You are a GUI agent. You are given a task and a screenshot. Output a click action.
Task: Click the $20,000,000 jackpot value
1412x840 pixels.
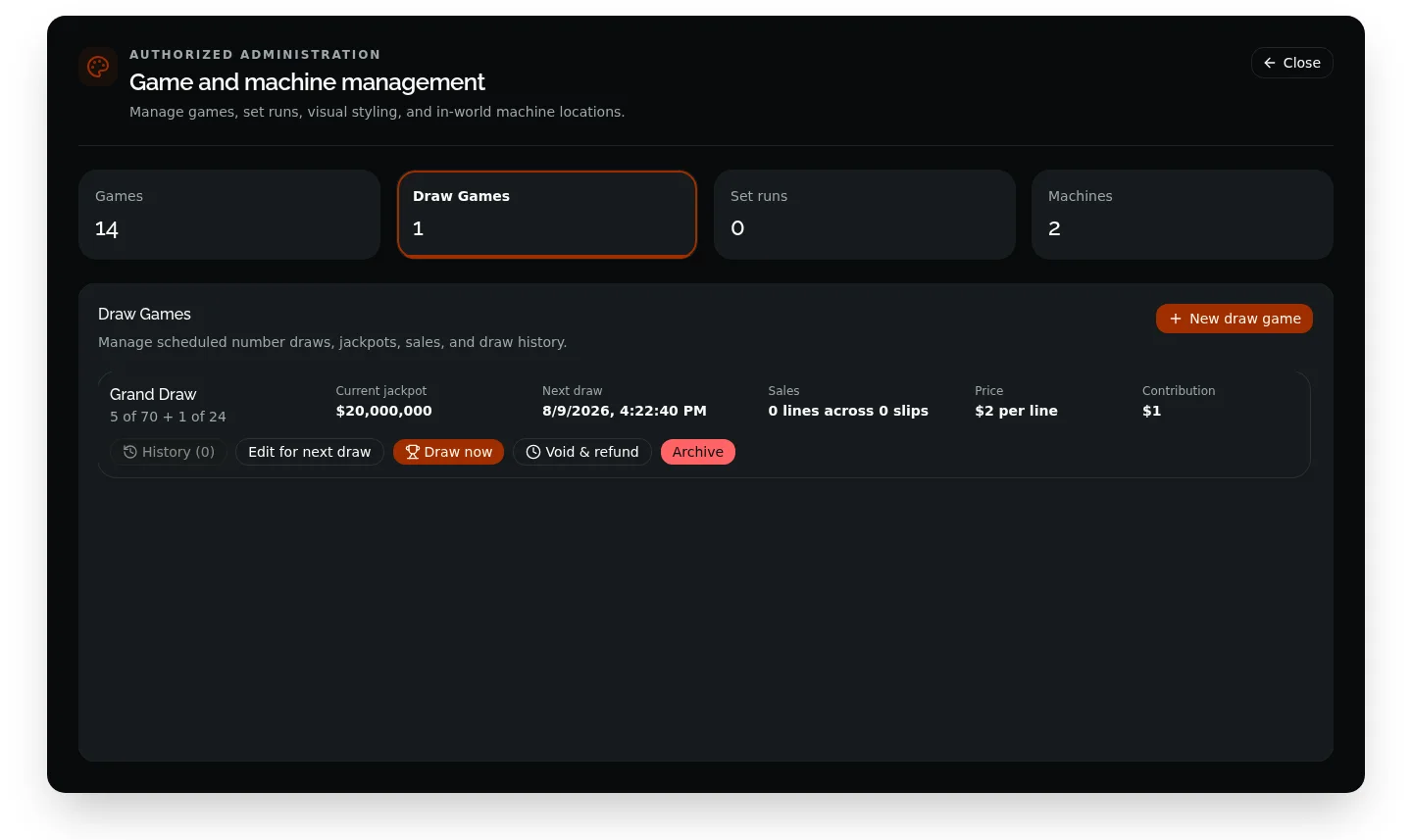[383, 411]
